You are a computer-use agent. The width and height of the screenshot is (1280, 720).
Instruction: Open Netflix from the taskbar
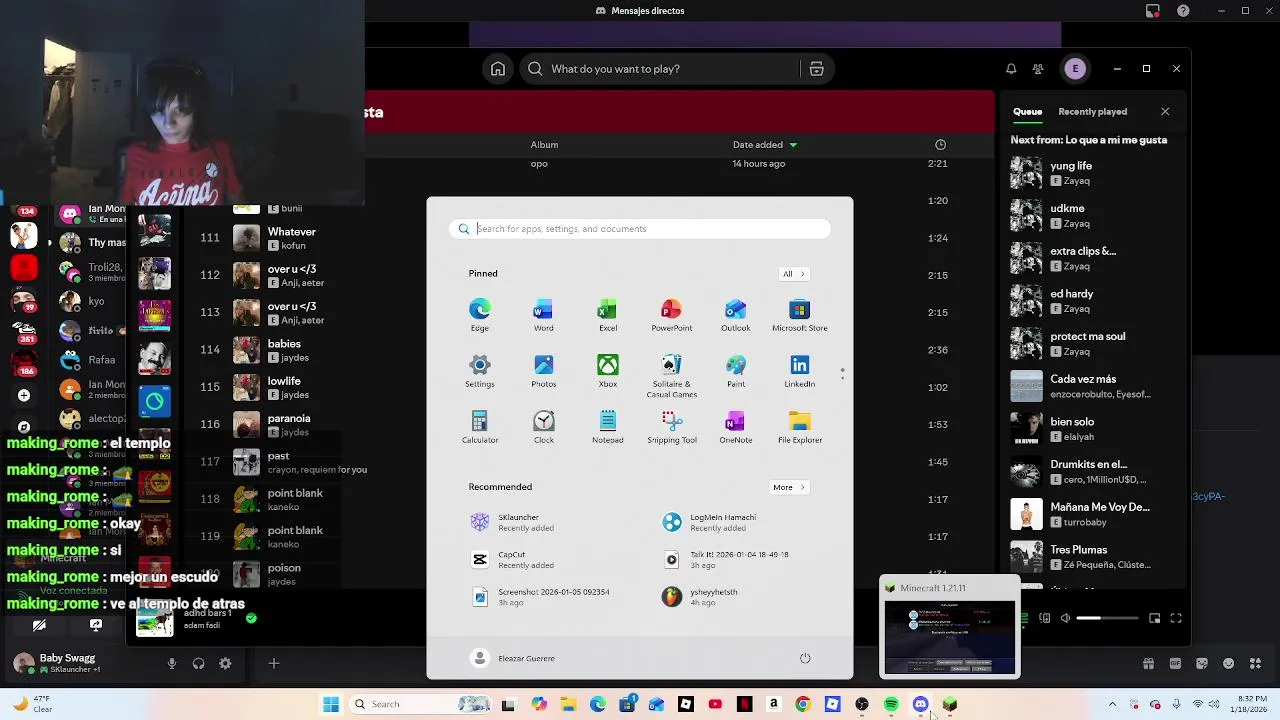click(x=744, y=704)
